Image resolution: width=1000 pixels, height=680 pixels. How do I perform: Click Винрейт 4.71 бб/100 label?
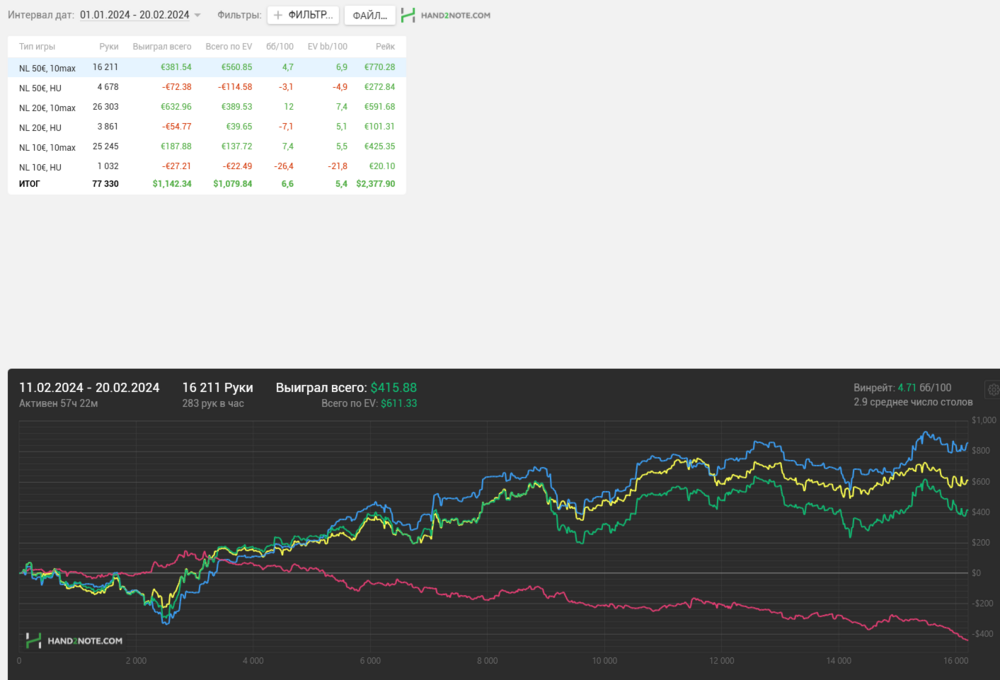[902, 388]
